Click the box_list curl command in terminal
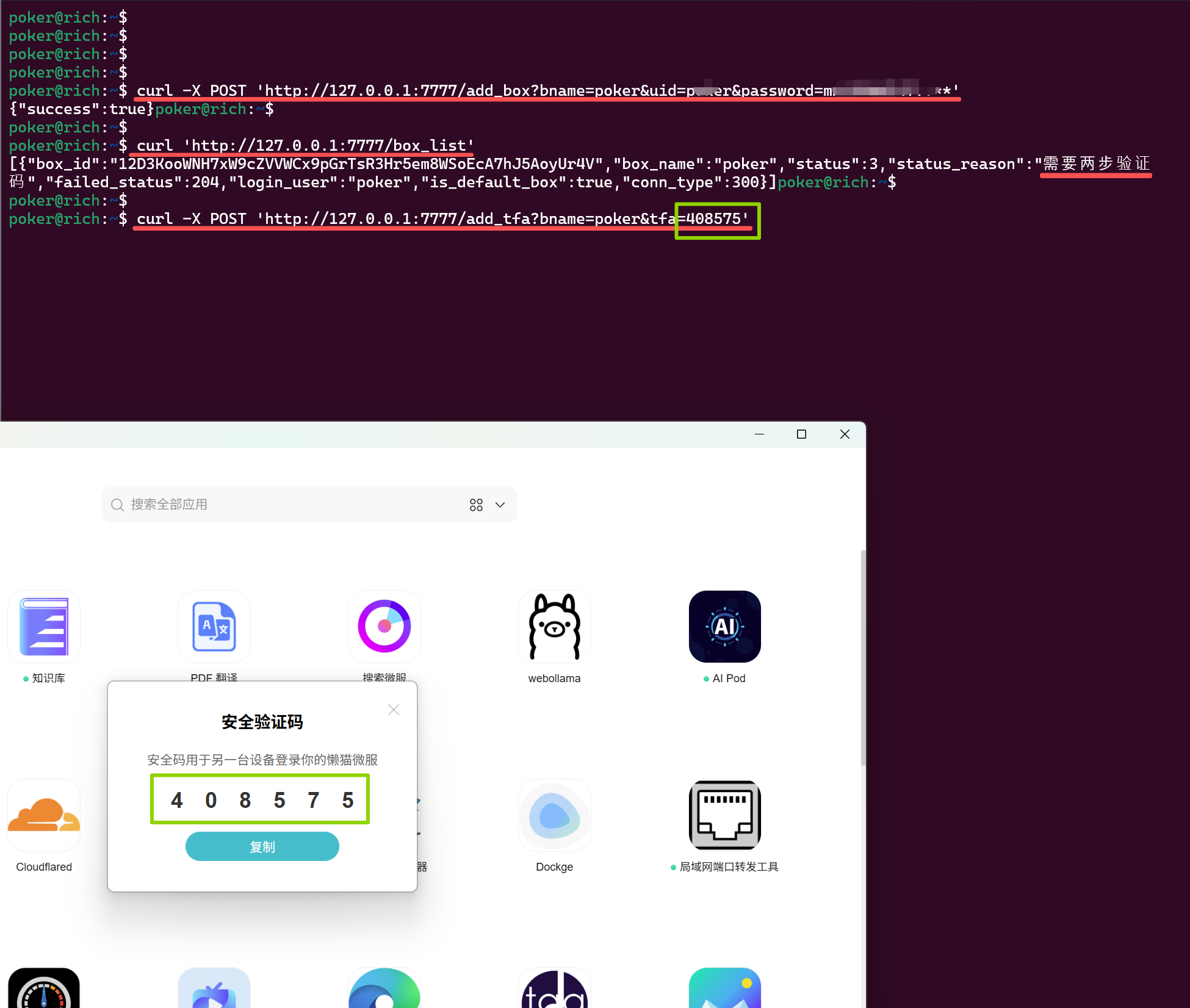The image size is (1190, 1008). pos(305,146)
